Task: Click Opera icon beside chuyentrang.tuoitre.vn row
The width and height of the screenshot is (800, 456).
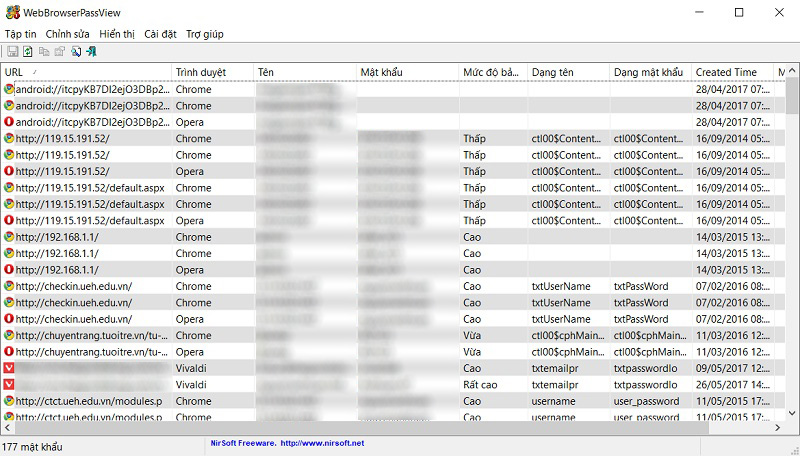Action: pos(9,351)
